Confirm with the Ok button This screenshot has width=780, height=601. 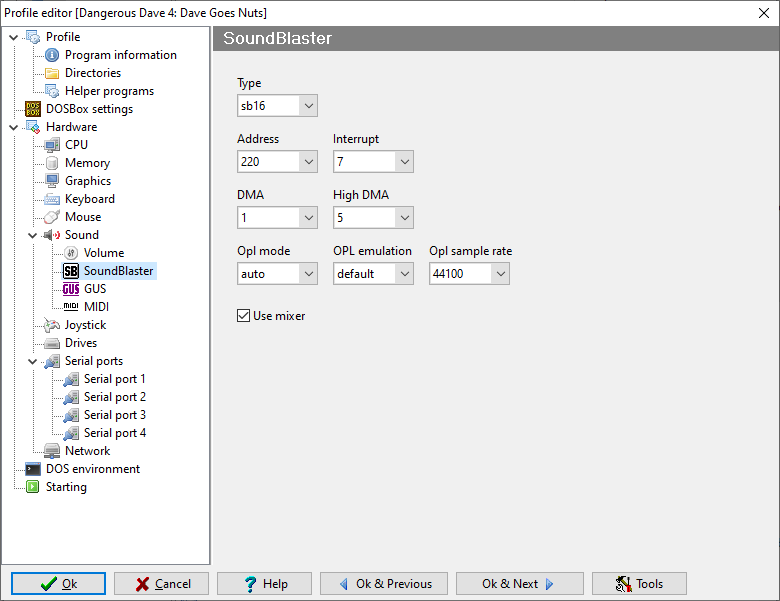point(58,584)
